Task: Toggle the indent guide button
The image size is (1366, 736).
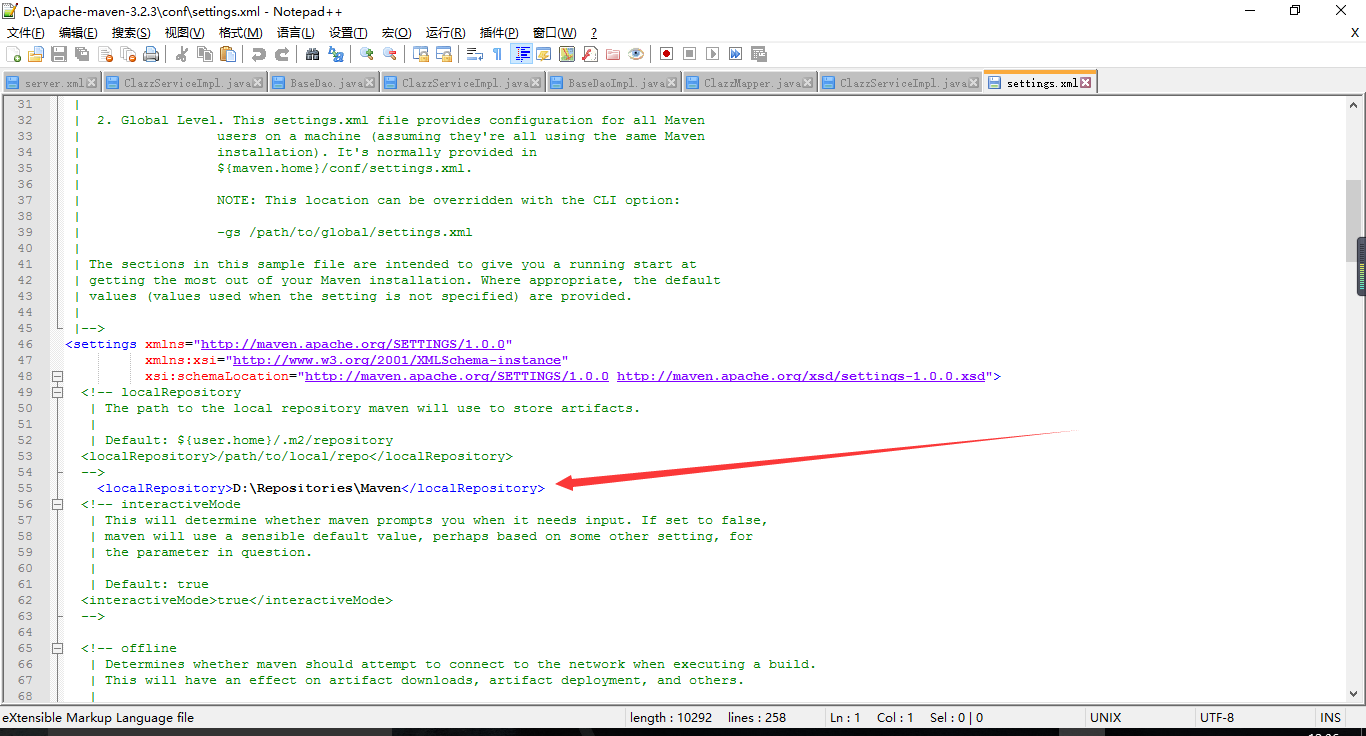Action: click(x=521, y=54)
